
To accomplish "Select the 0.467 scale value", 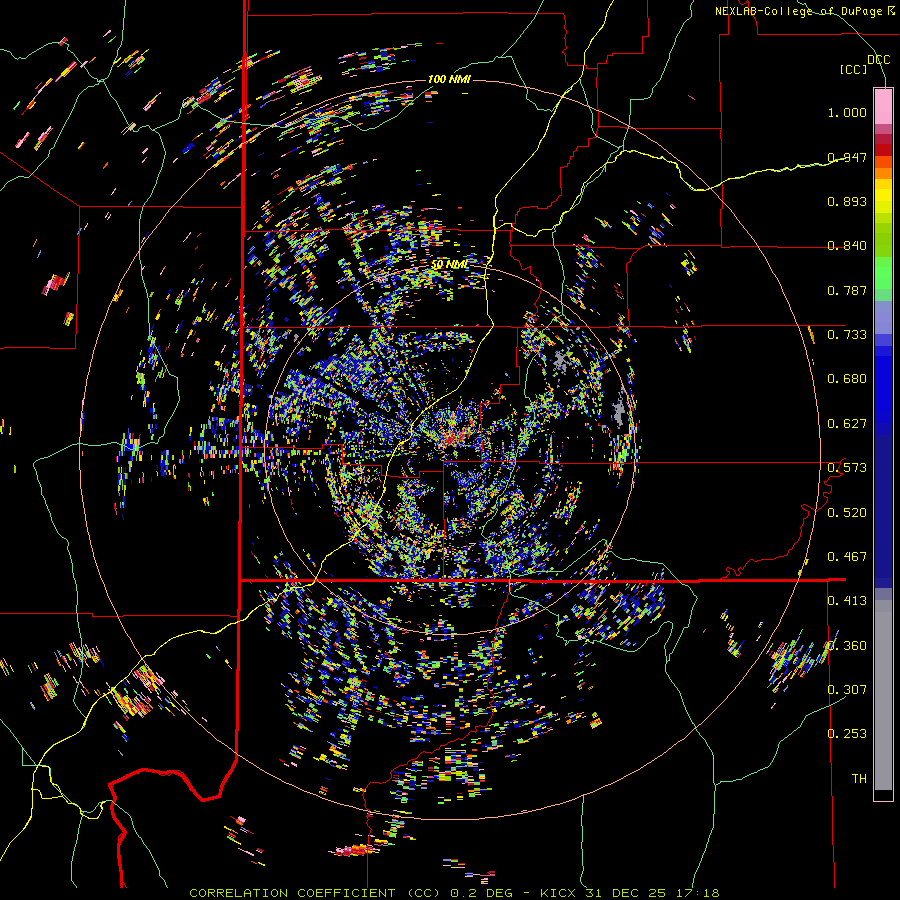I will pyautogui.click(x=847, y=557).
